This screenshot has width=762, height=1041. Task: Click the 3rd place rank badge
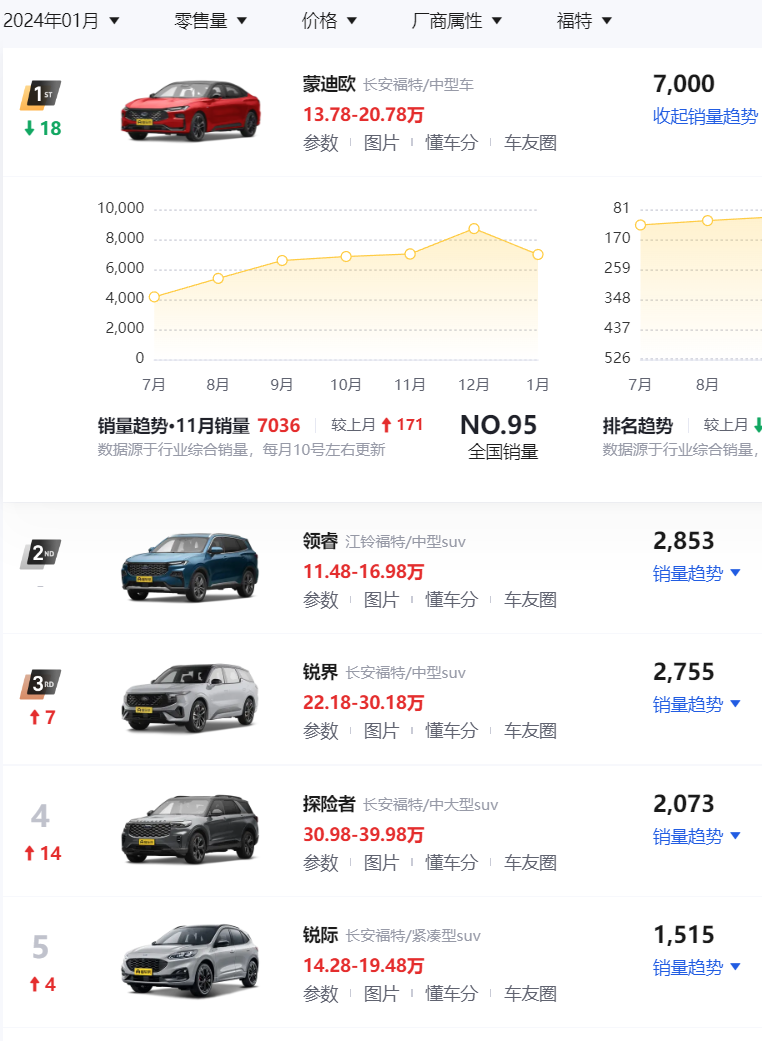click(40, 684)
